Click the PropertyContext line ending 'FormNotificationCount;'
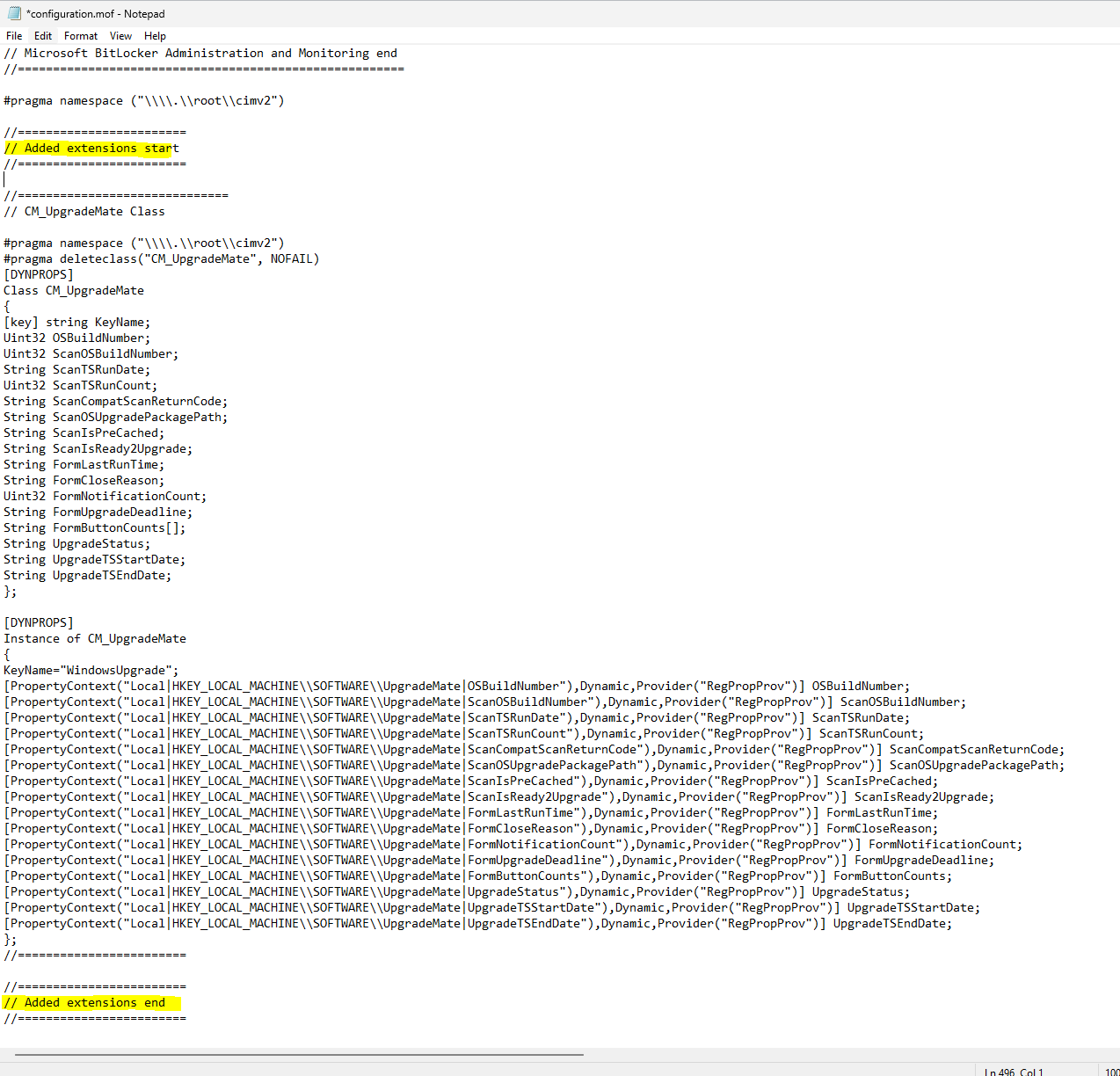The height and width of the screenshot is (1076, 1120). click(513, 845)
